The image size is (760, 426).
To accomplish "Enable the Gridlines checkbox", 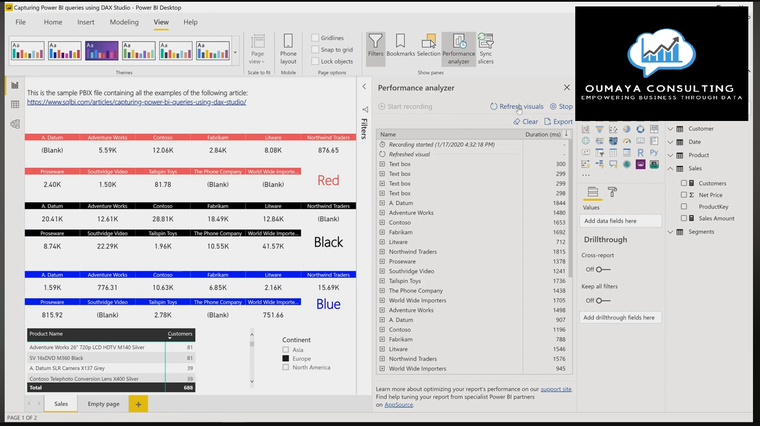I will [314, 37].
